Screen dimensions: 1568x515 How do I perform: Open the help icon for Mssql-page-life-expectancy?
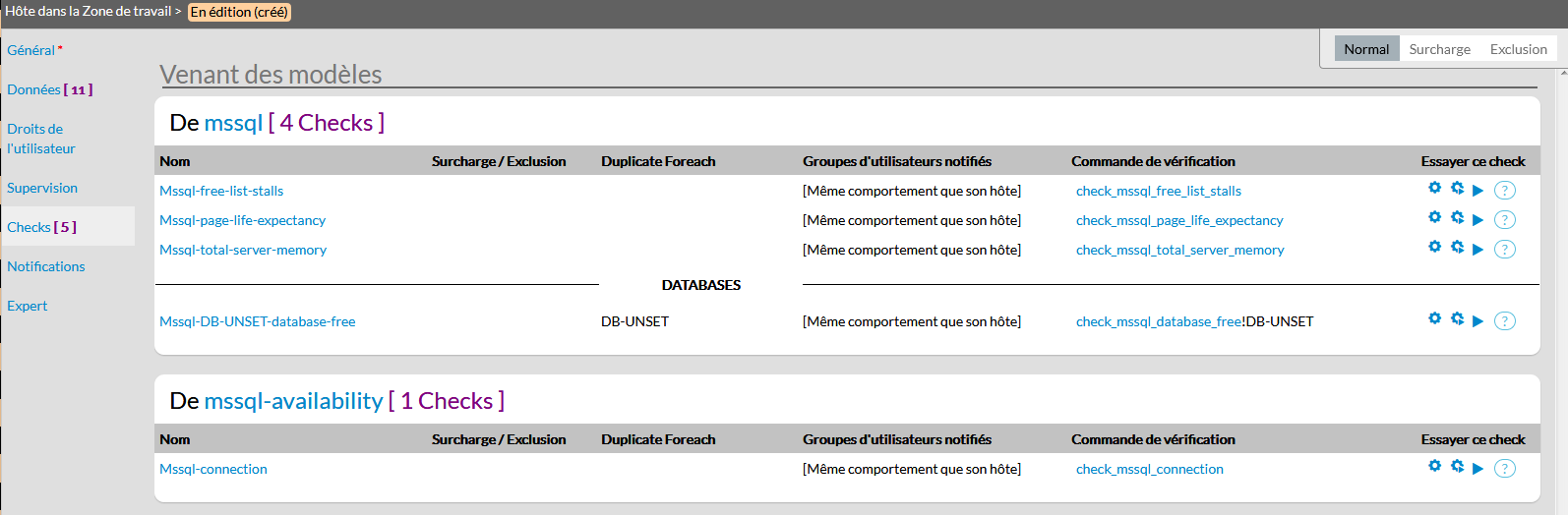coord(1505,220)
